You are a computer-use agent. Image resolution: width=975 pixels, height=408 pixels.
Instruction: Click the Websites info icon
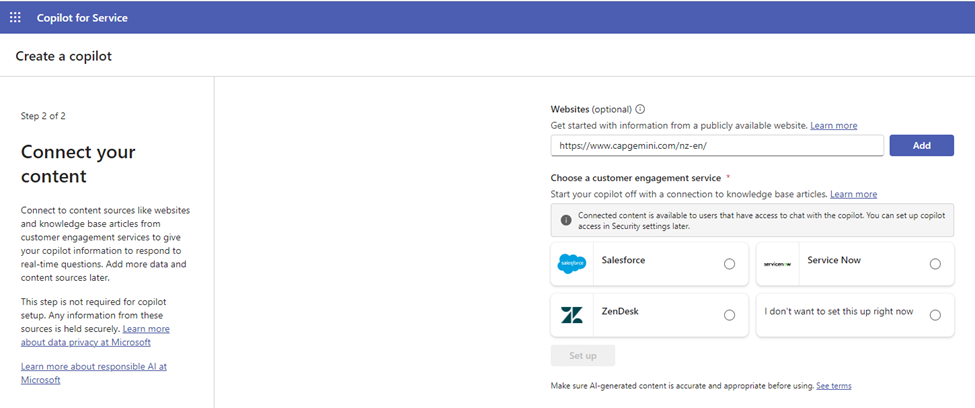click(x=640, y=109)
